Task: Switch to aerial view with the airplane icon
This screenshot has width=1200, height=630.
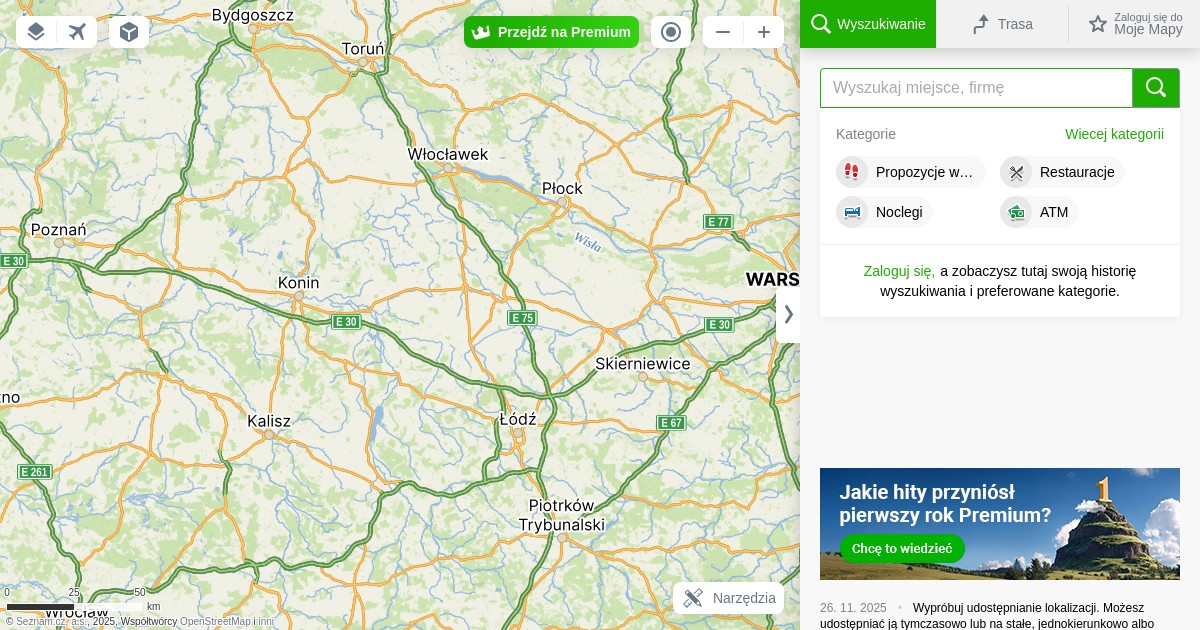Action: tap(77, 32)
